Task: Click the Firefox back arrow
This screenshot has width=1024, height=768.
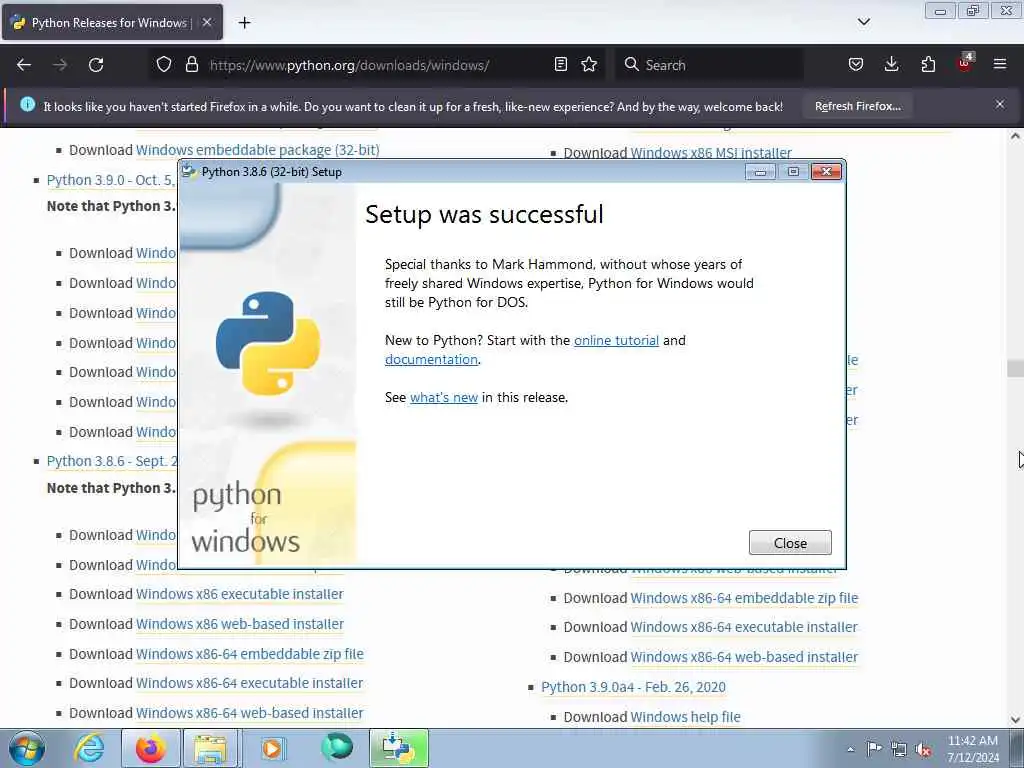Action: pos(24,65)
